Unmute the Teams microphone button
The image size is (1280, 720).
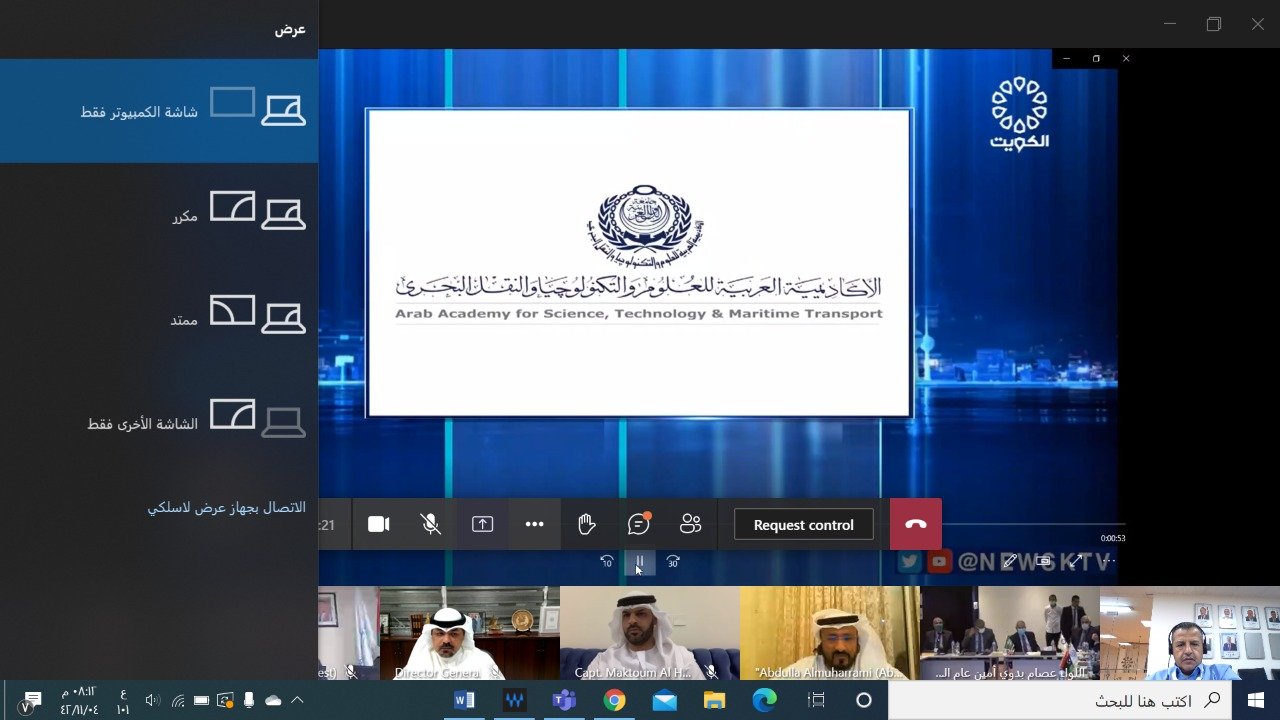click(431, 524)
